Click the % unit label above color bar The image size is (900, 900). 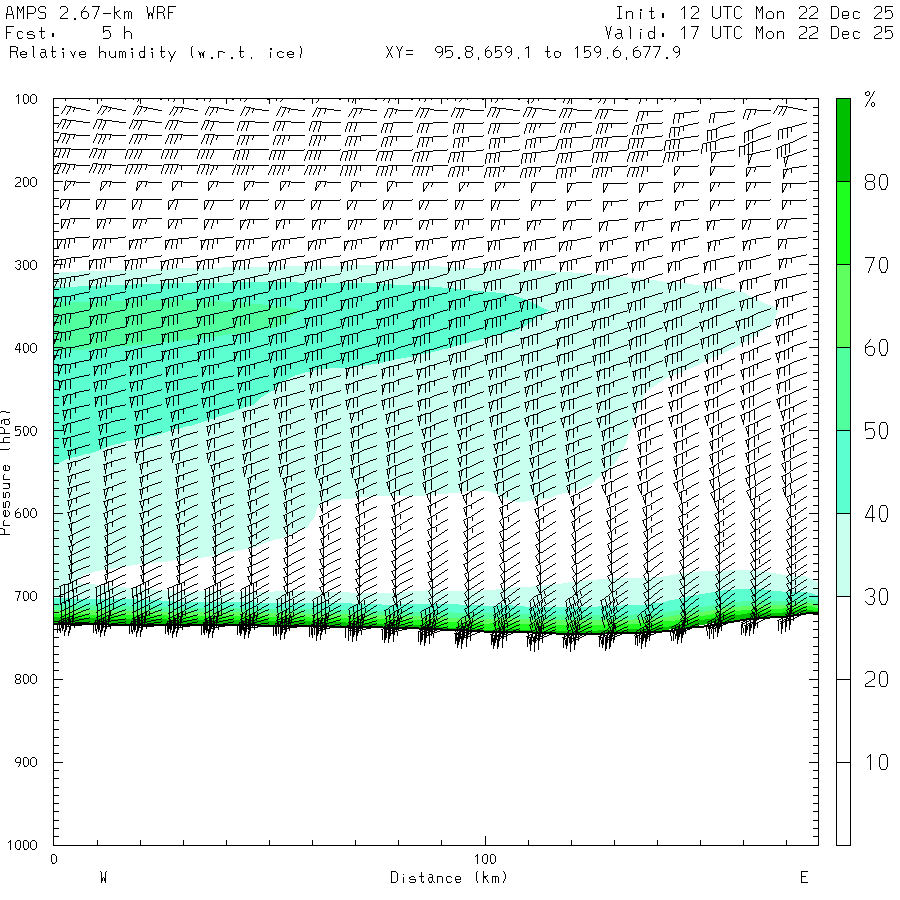(x=869, y=99)
